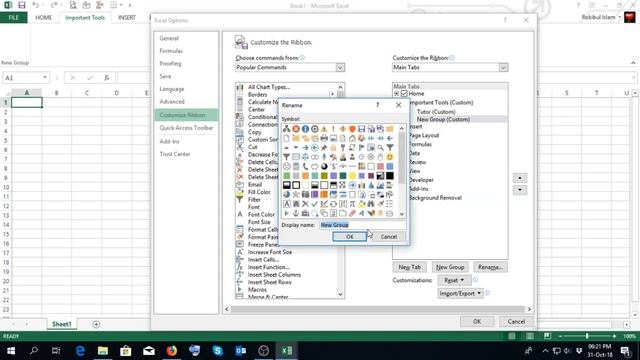The height and width of the screenshot is (360, 640).
Task: Click symbol list scroll down arrow
Action: [402, 214]
